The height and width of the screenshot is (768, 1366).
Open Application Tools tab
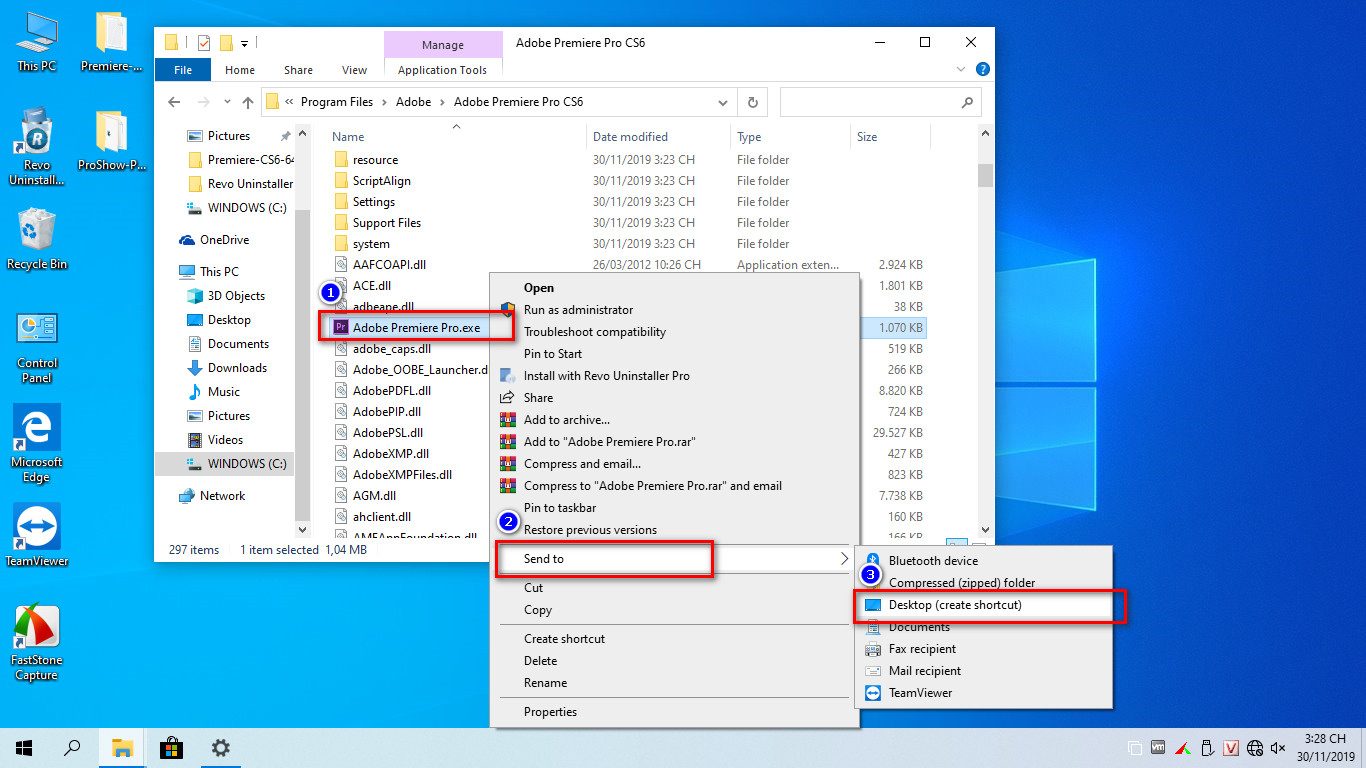(442, 70)
